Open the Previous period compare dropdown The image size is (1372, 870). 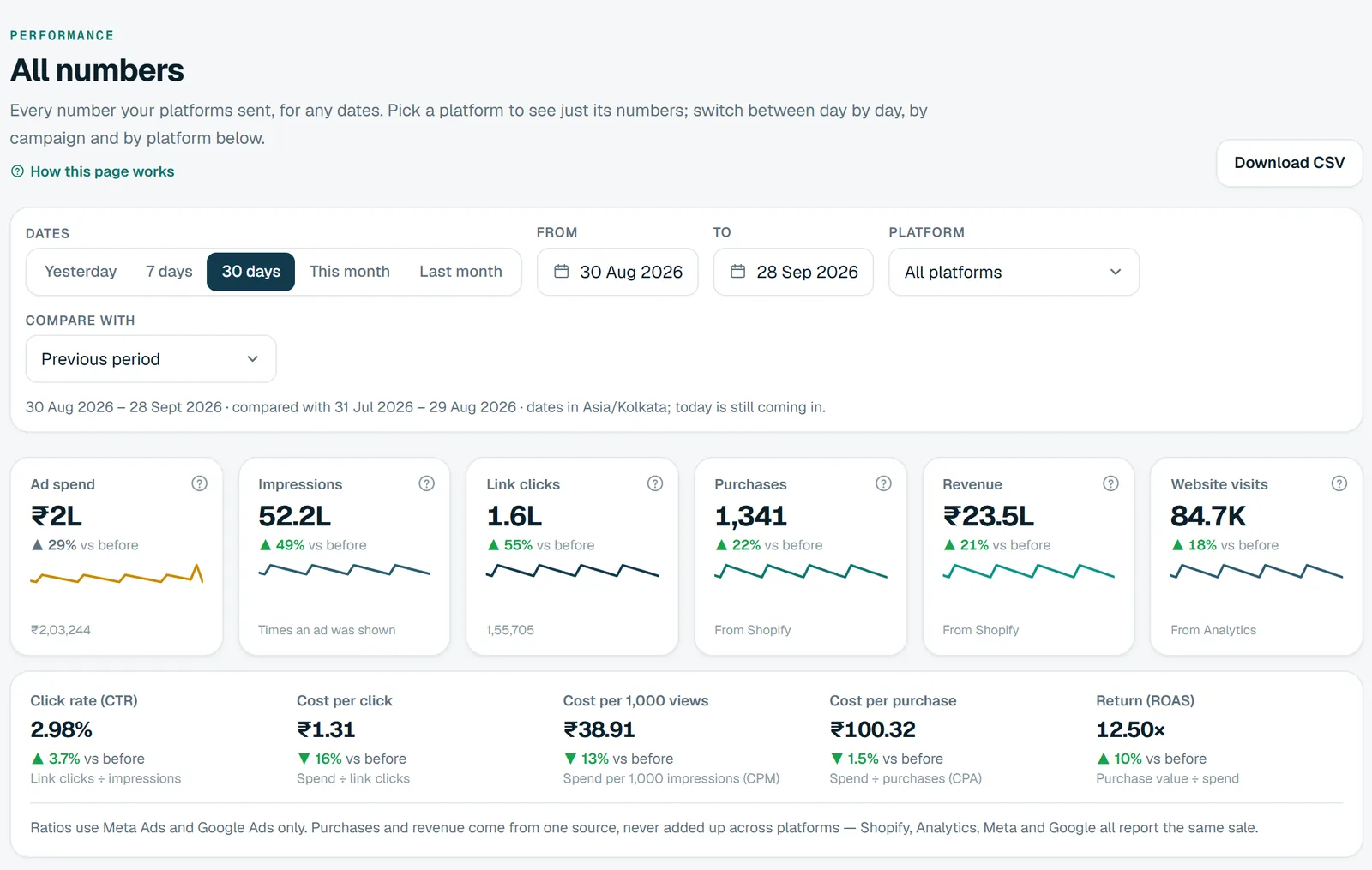[151, 359]
